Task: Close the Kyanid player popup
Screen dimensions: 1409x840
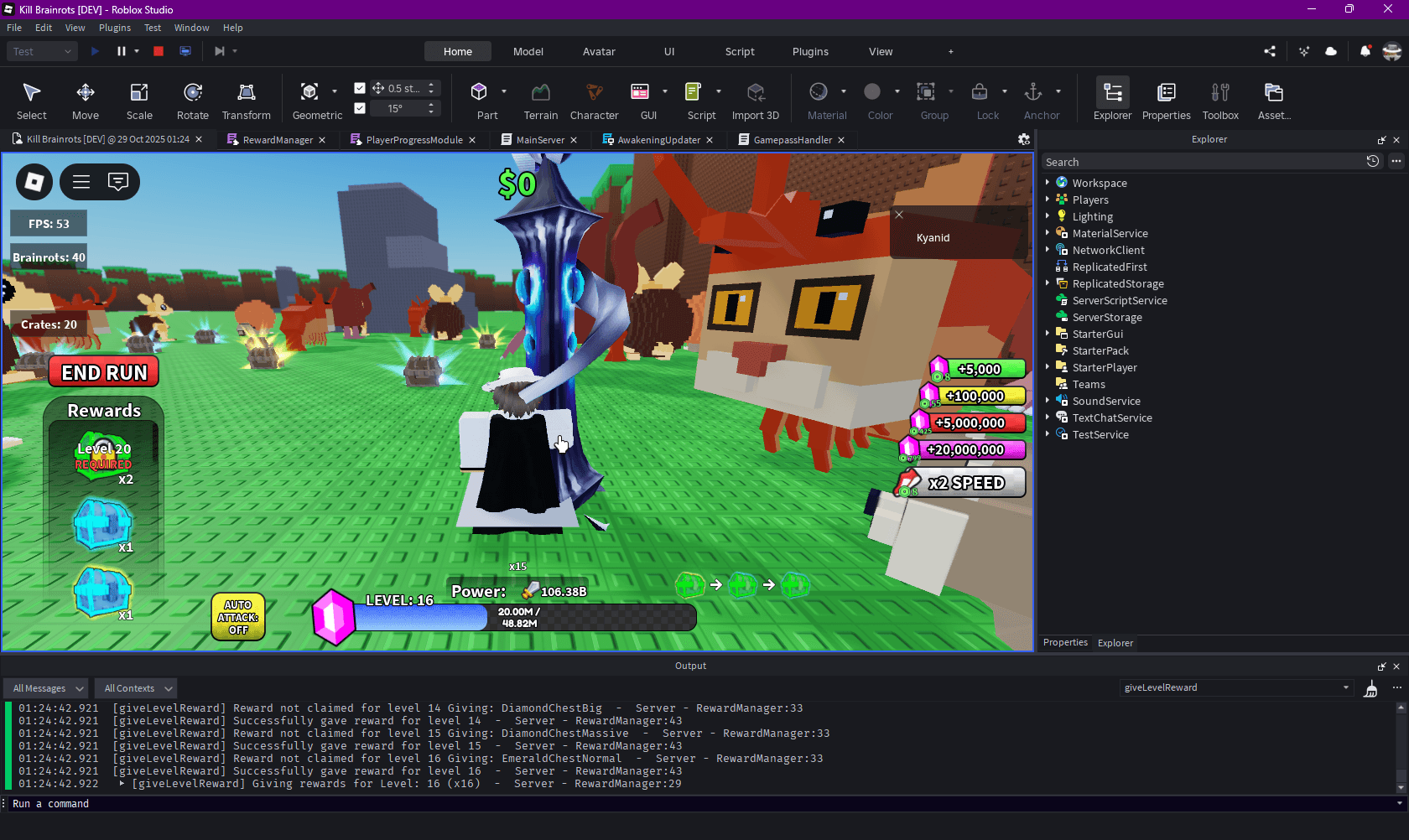Action: (x=899, y=215)
